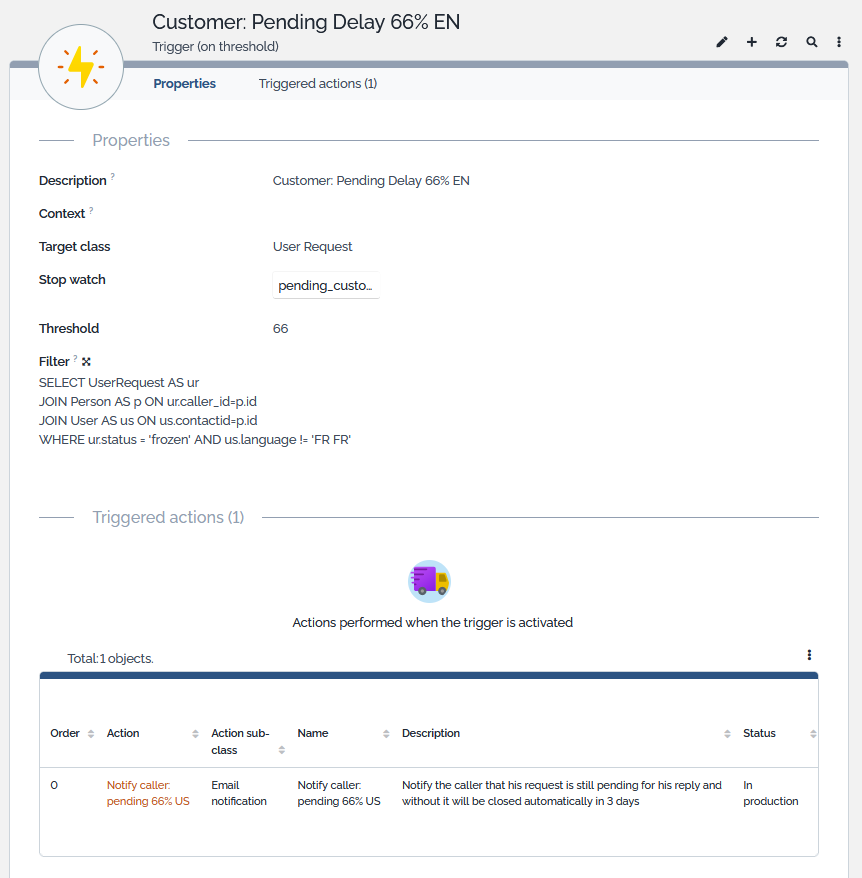Click the magnifier search icon
Viewport: 862px width, 878px height.
click(811, 42)
